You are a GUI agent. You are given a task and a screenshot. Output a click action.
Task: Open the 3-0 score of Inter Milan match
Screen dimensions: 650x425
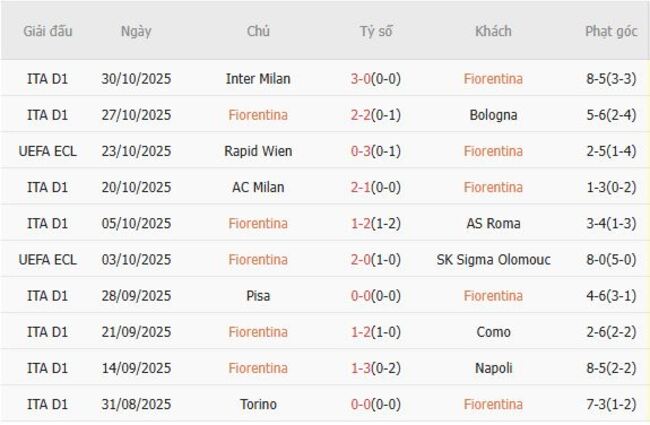pyautogui.click(x=362, y=79)
